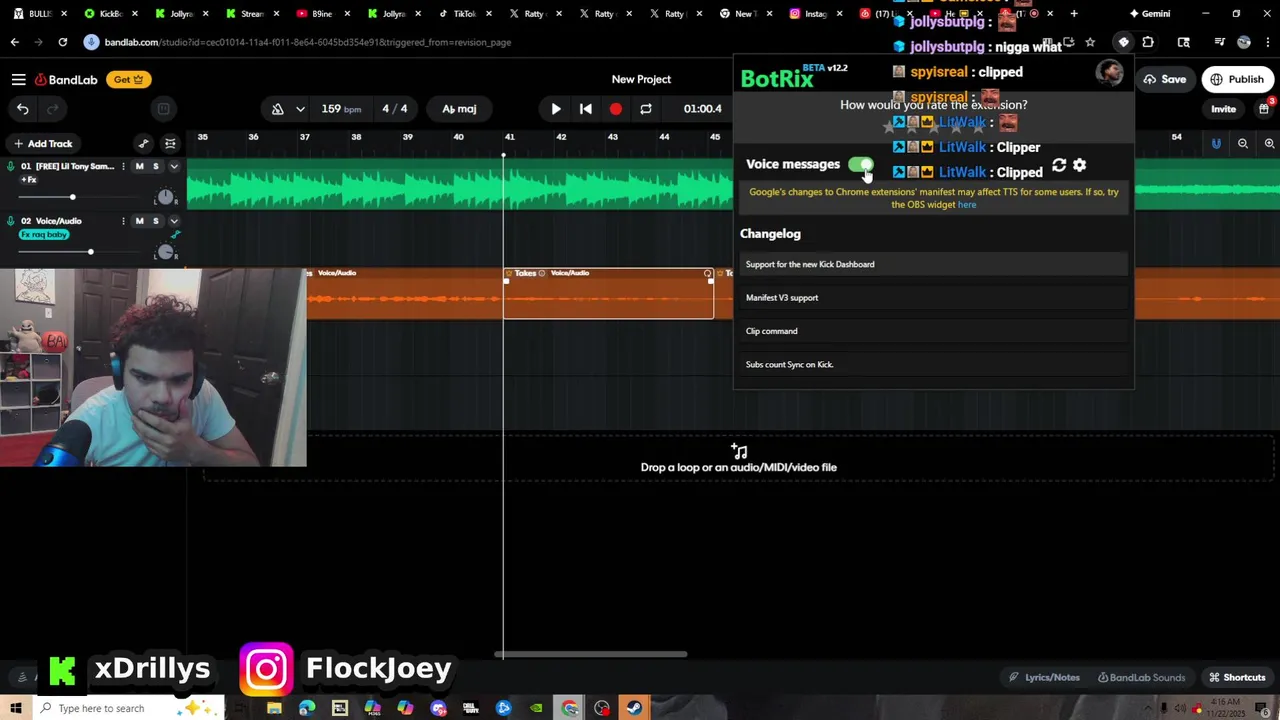
Task: Open Chrome extensions puzzle icon
Action: click(x=1147, y=42)
